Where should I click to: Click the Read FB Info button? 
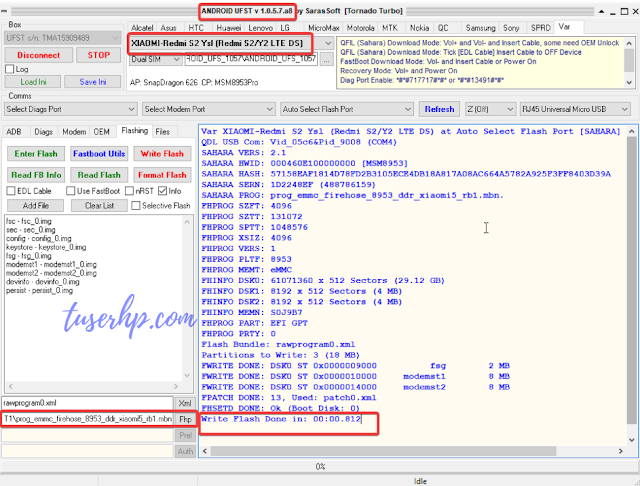pyautogui.click(x=36, y=175)
